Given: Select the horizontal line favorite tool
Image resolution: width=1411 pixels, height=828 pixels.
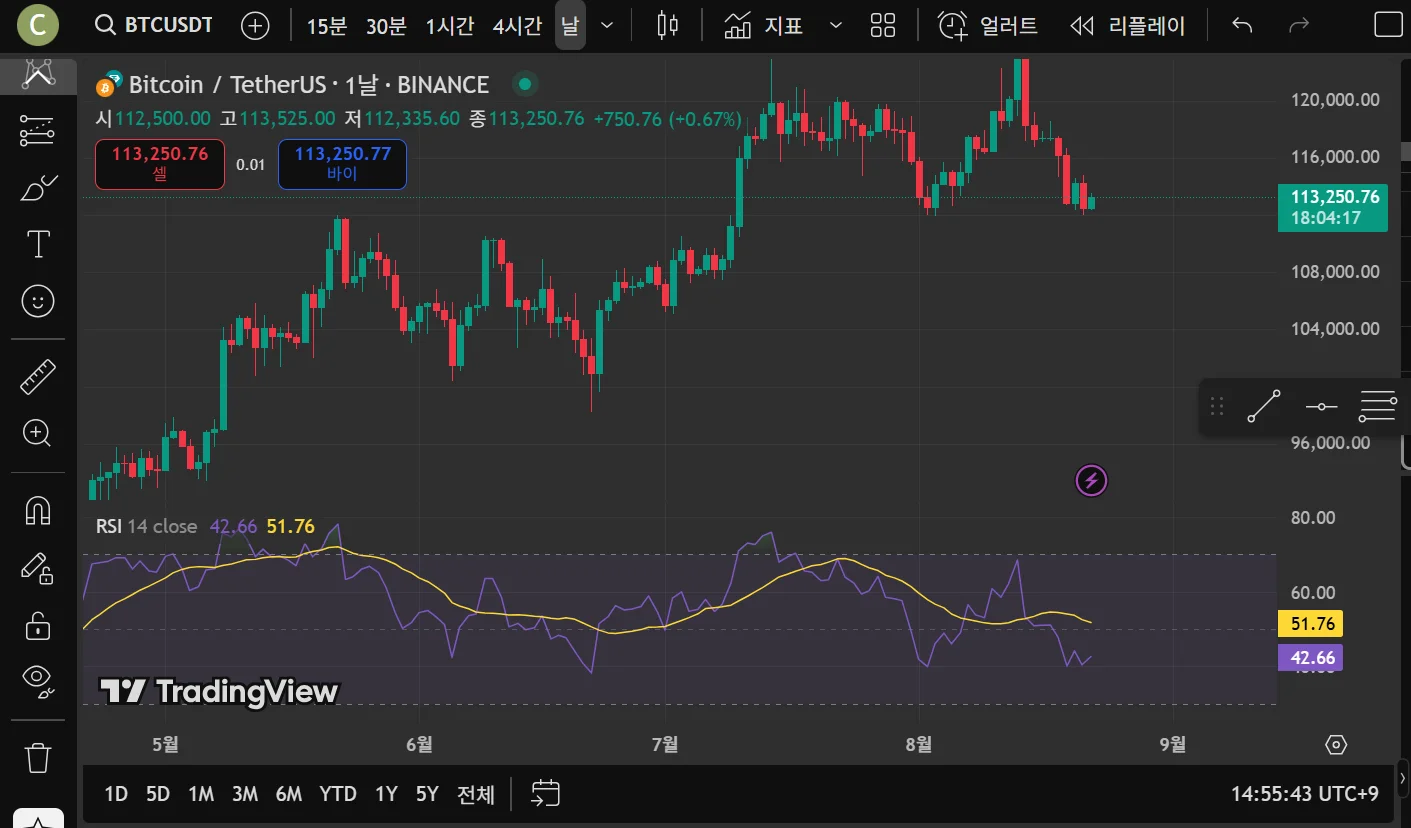Looking at the screenshot, I should 1321,407.
